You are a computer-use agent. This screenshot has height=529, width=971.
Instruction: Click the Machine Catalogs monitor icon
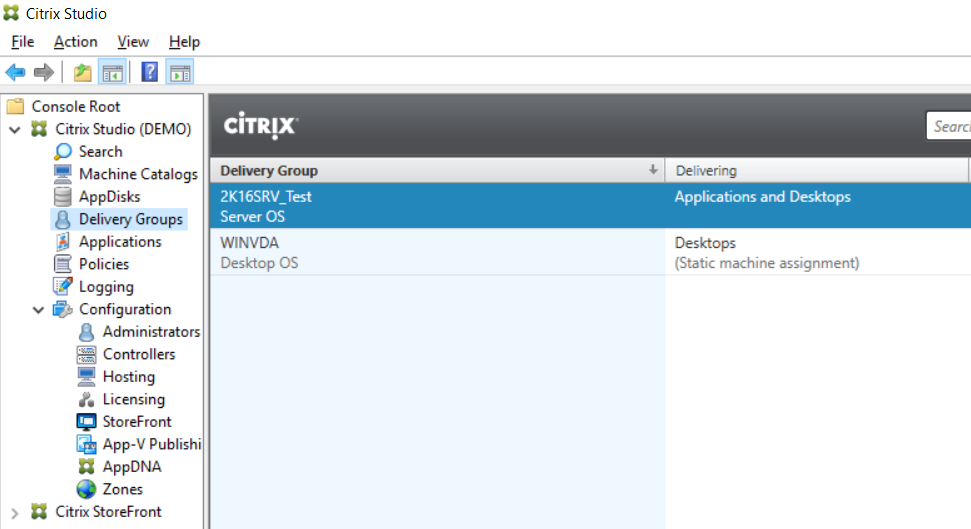point(63,174)
